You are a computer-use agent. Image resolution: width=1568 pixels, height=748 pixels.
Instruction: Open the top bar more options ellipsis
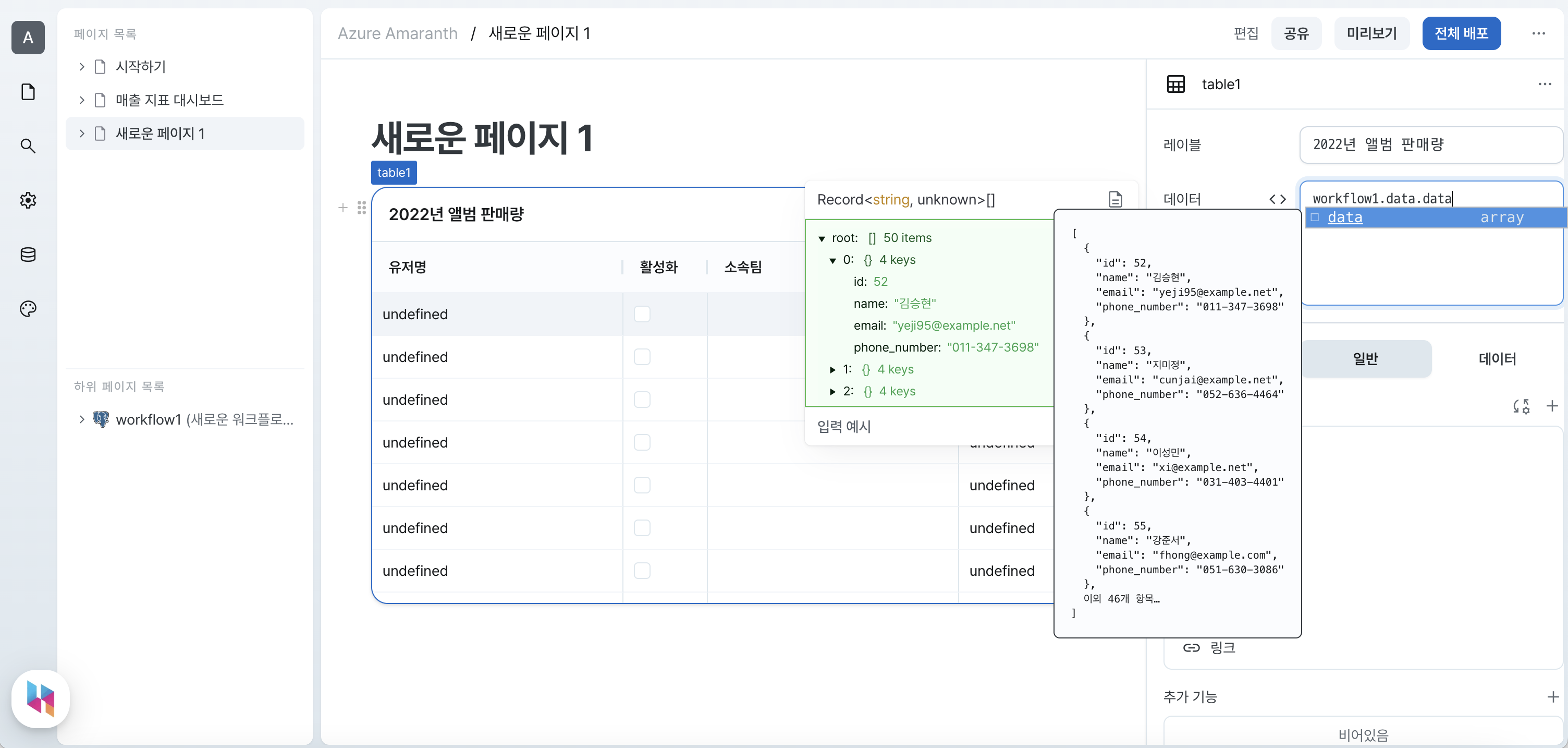point(1538,33)
